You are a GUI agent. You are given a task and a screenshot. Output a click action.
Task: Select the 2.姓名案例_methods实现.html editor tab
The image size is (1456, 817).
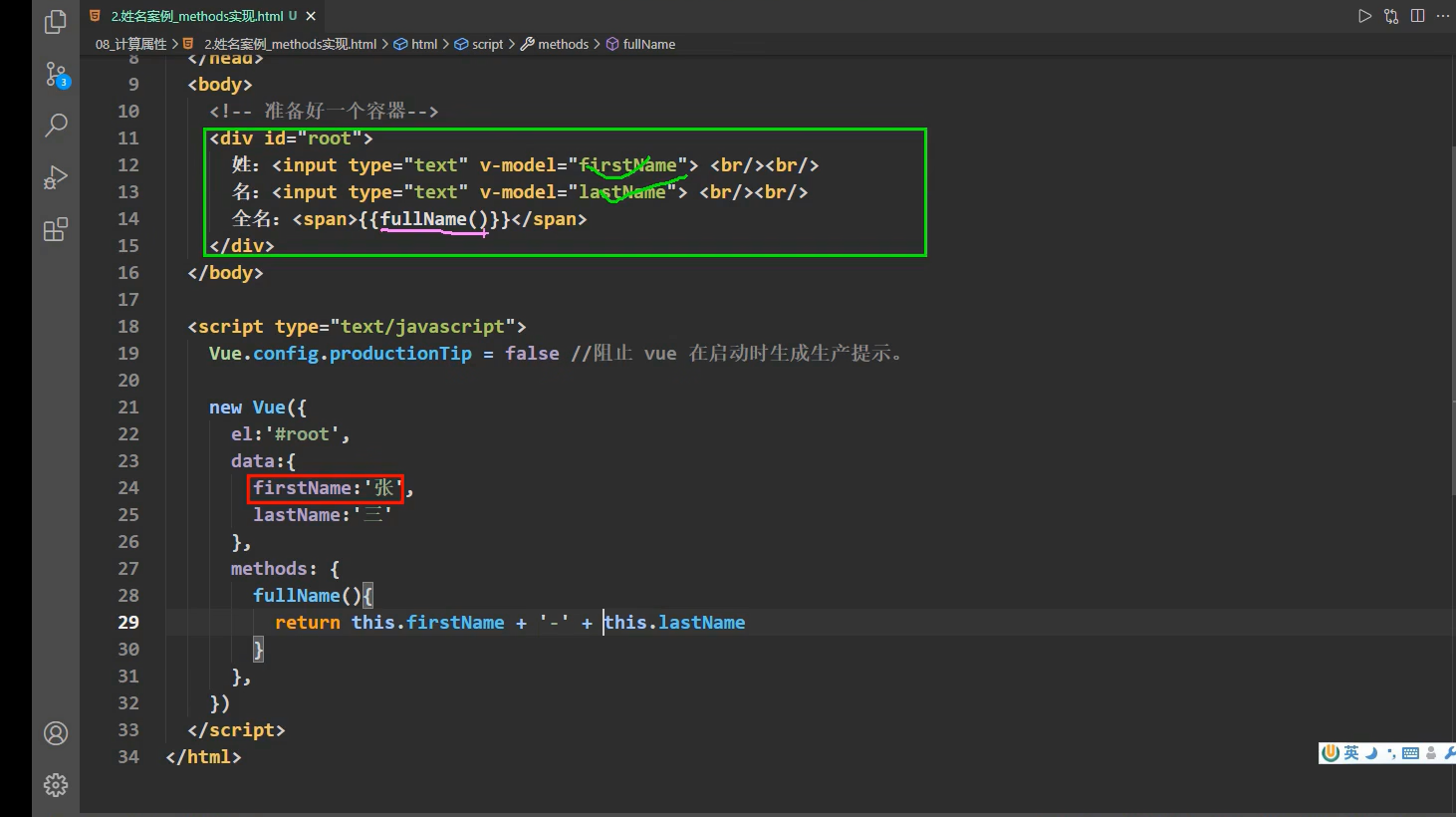tap(204, 16)
